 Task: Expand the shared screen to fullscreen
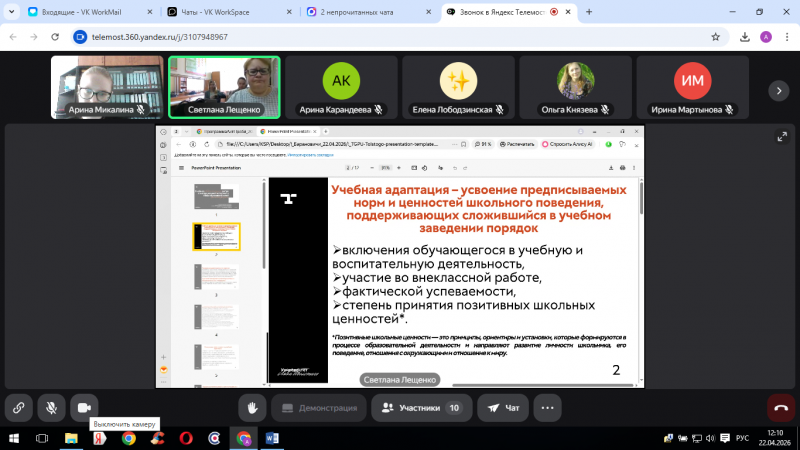781,137
